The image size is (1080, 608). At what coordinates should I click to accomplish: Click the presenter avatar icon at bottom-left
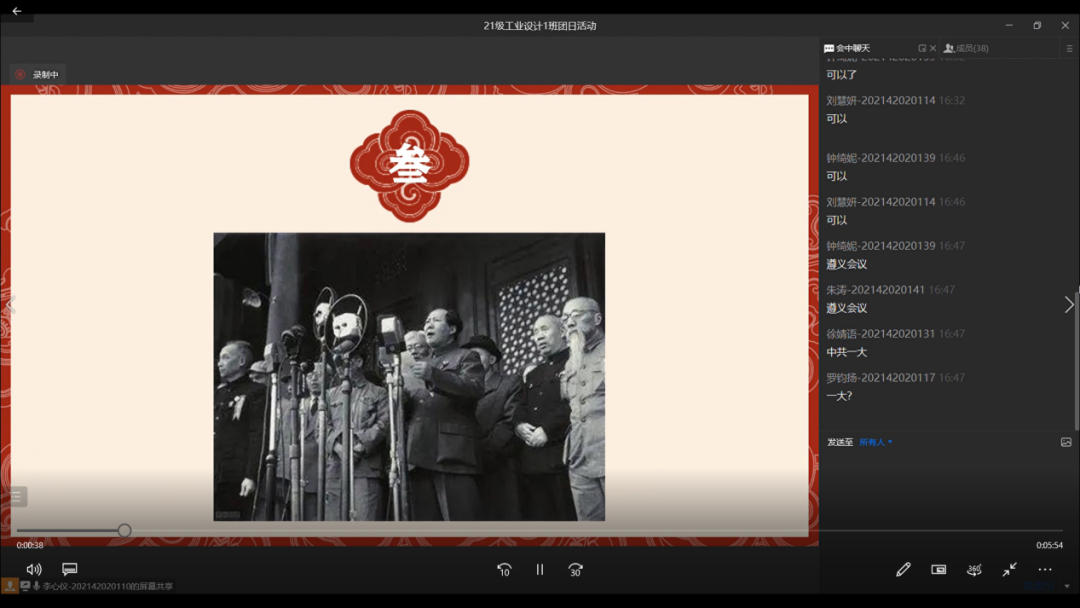click(10, 586)
